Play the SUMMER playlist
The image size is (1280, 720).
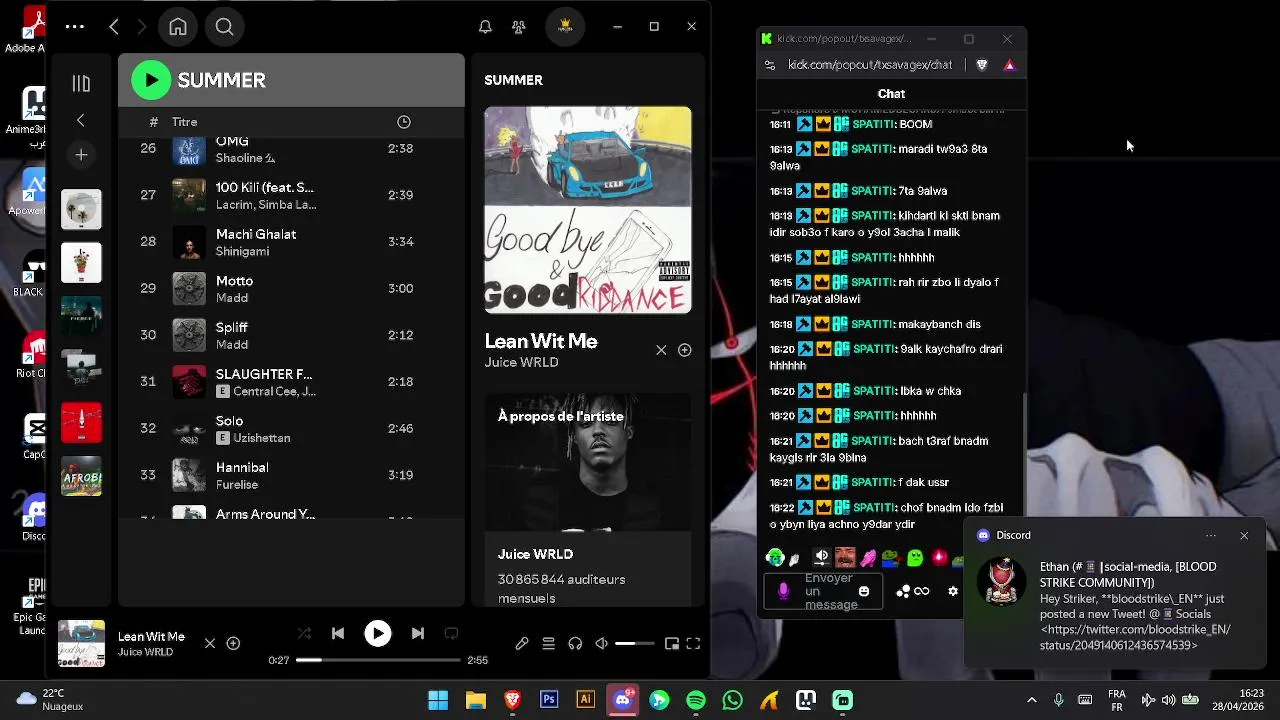pos(151,80)
